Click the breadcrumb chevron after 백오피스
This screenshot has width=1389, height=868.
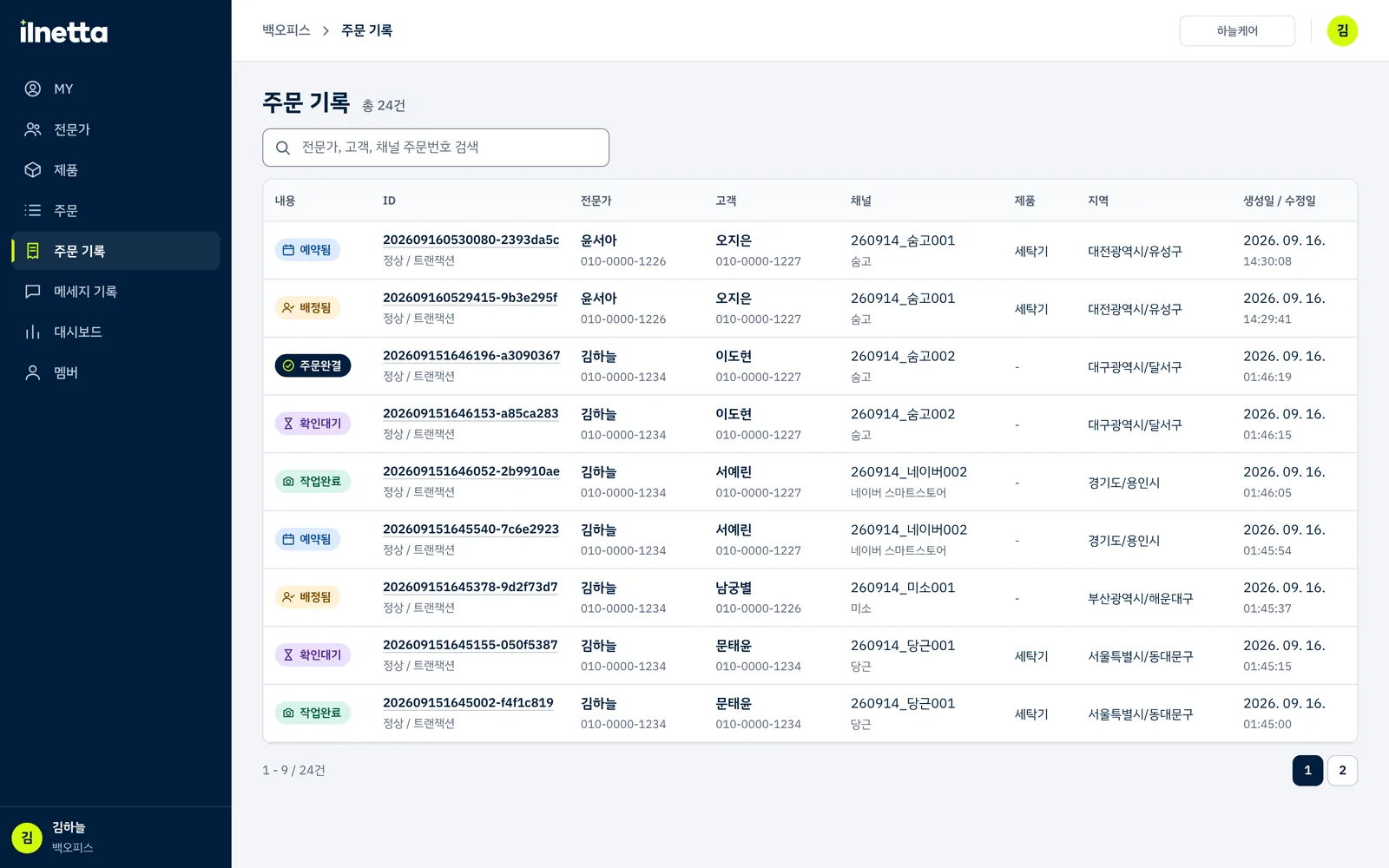point(326,31)
